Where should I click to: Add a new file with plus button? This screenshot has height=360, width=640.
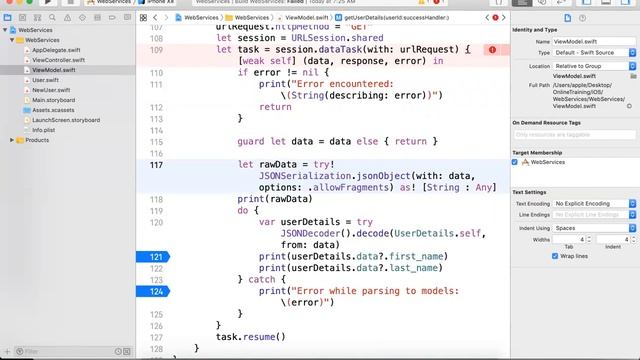[x=7, y=351]
